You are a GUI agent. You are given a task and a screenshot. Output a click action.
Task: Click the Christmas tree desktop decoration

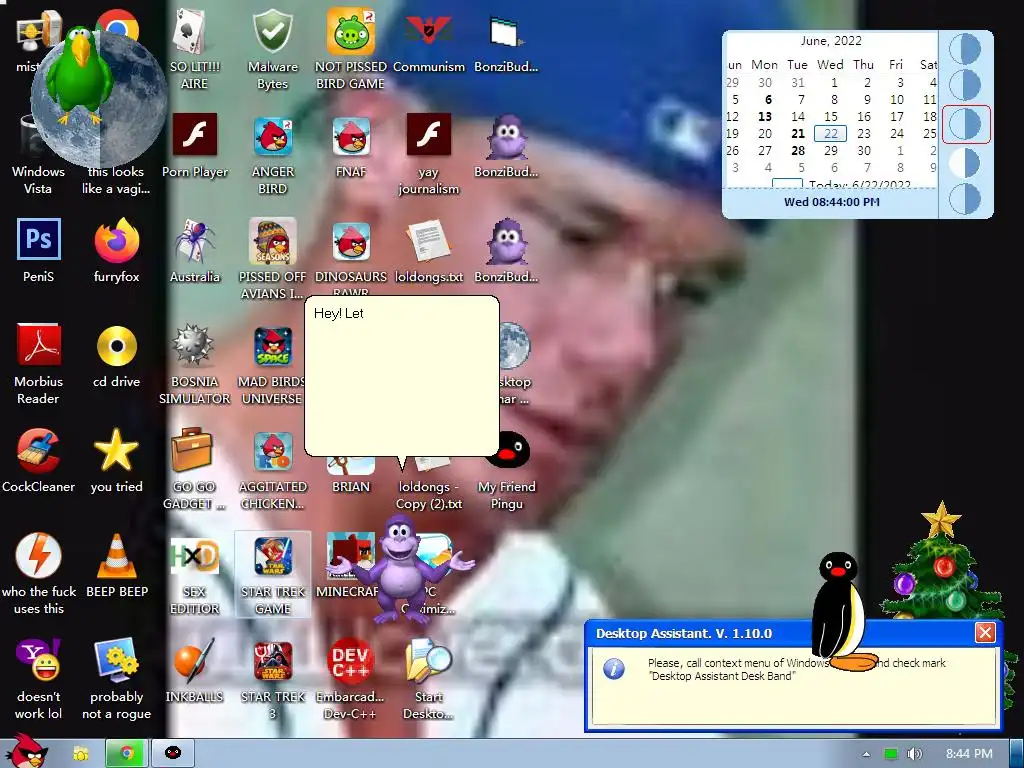940,560
